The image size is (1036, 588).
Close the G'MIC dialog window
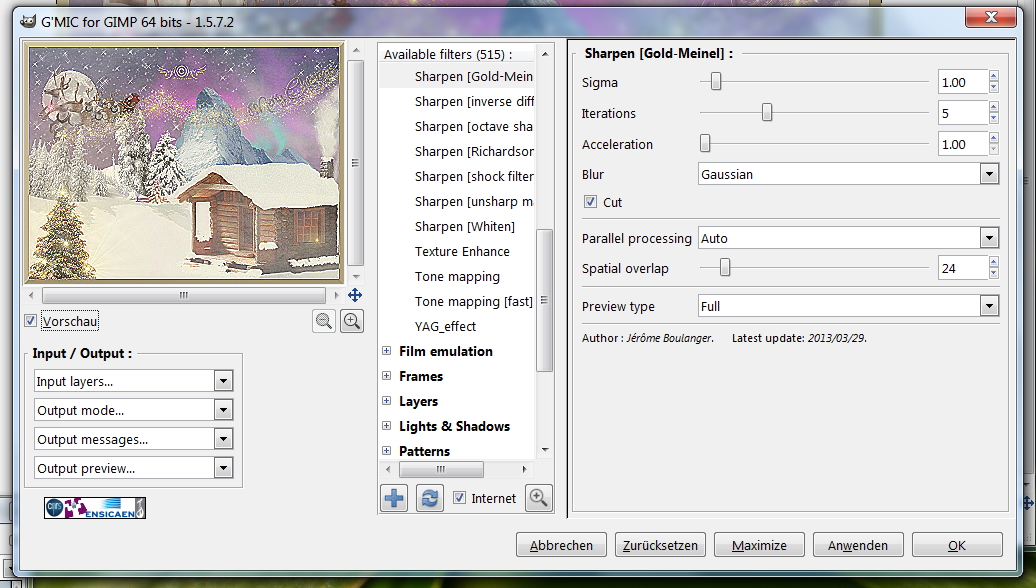click(x=990, y=17)
